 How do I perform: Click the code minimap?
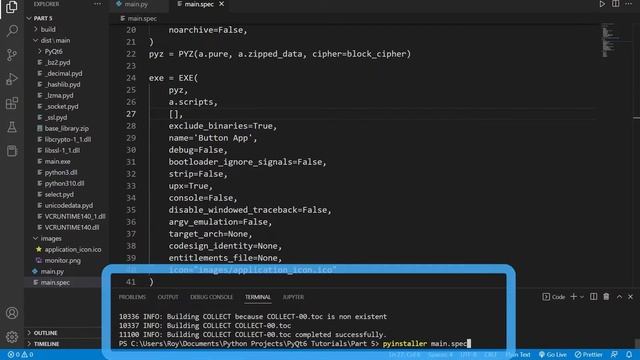pos(611,40)
